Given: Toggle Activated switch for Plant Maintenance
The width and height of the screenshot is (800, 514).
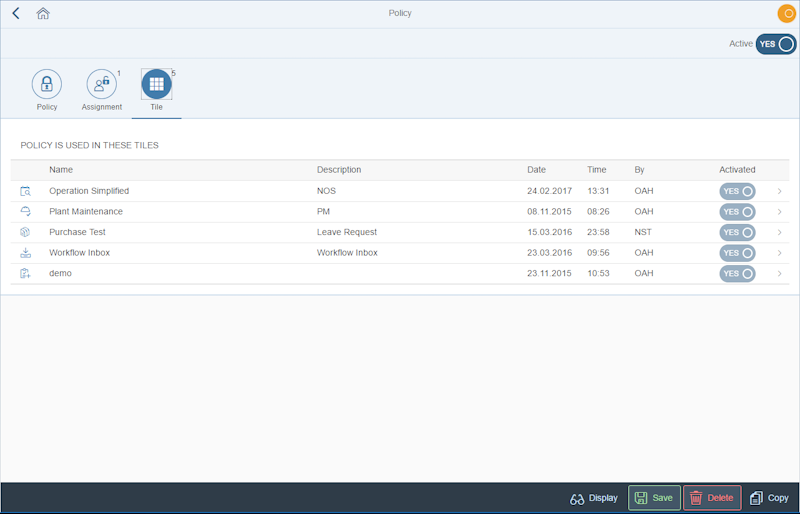Looking at the screenshot, I should point(737,212).
